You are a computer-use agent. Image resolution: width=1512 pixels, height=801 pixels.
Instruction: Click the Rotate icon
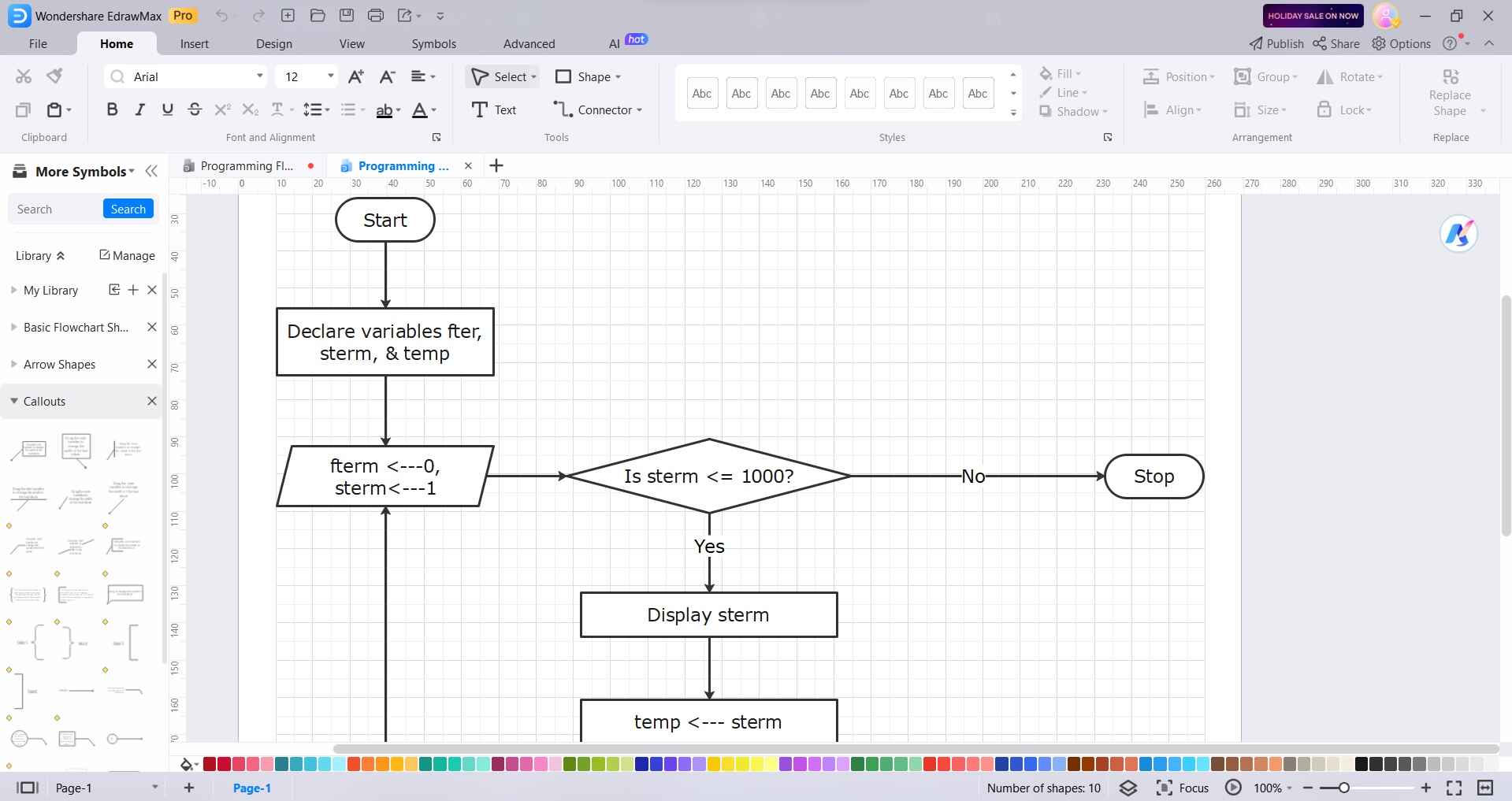click(1324, 76)
